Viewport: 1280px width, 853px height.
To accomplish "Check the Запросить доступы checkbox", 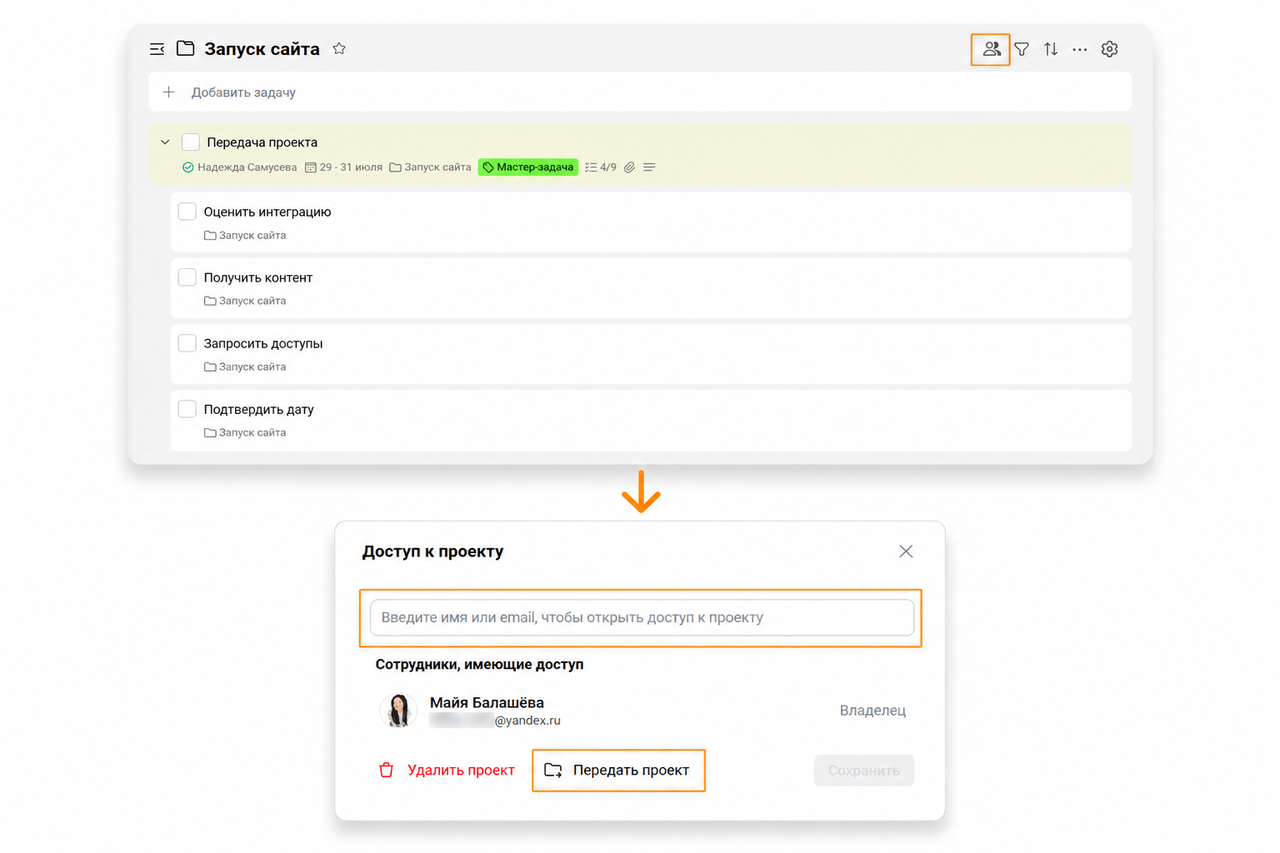I will coord(187,343).
